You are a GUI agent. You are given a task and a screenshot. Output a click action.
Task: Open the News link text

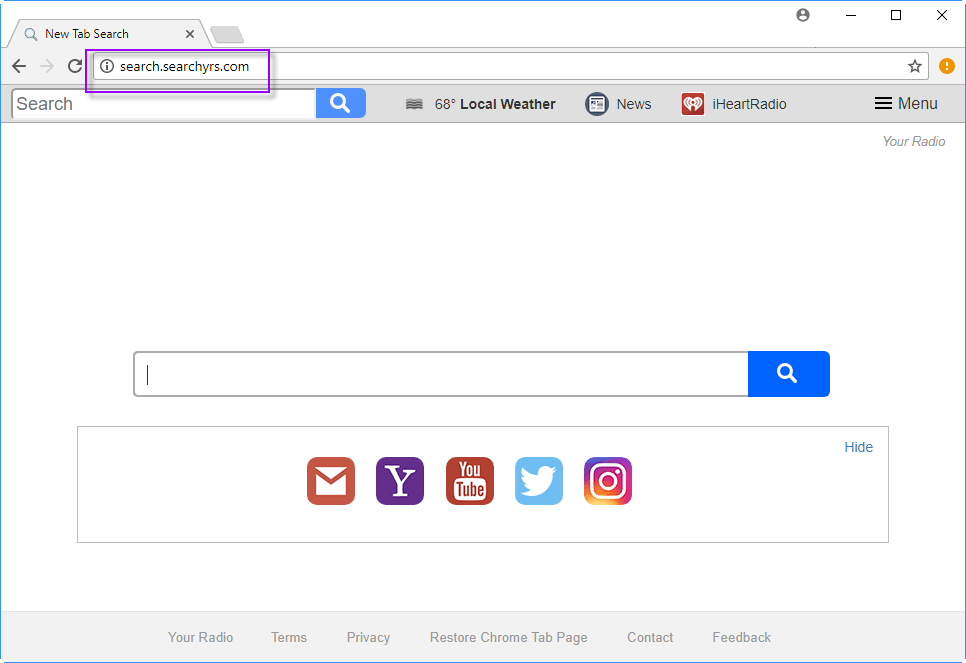coord(634,104)
